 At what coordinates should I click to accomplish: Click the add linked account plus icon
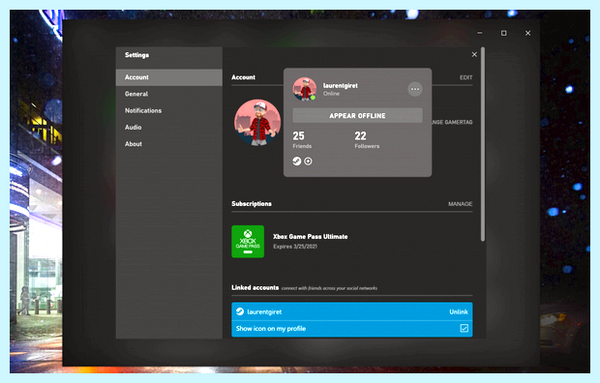coord(308,161)
